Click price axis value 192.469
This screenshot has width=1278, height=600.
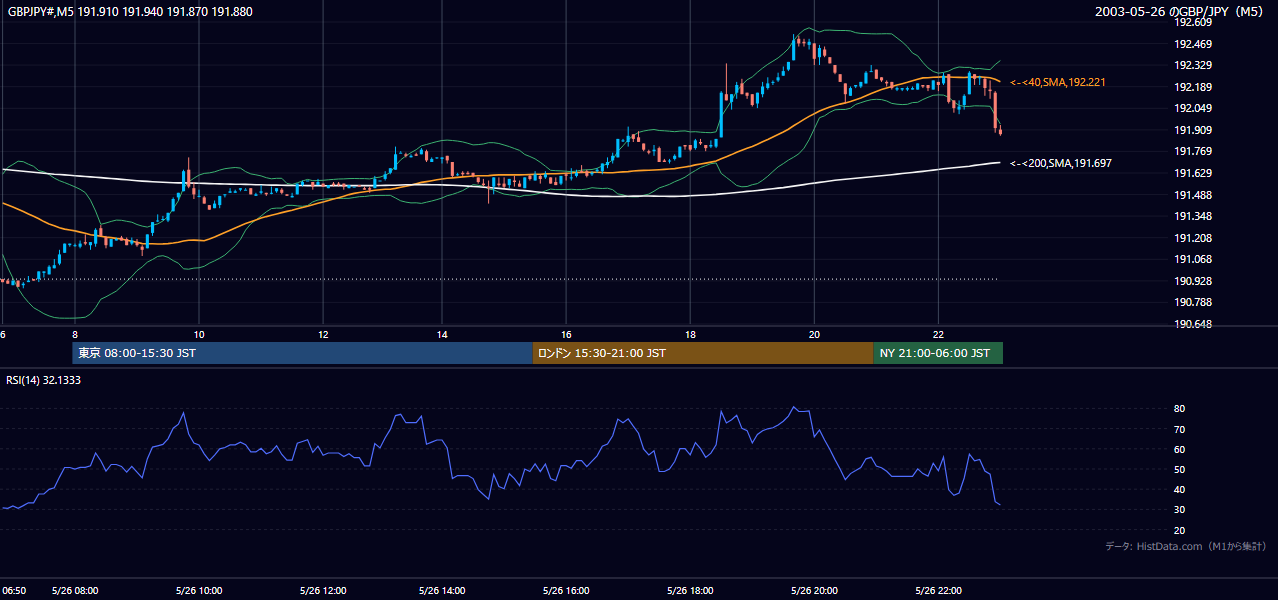(x=1193, y=44)
